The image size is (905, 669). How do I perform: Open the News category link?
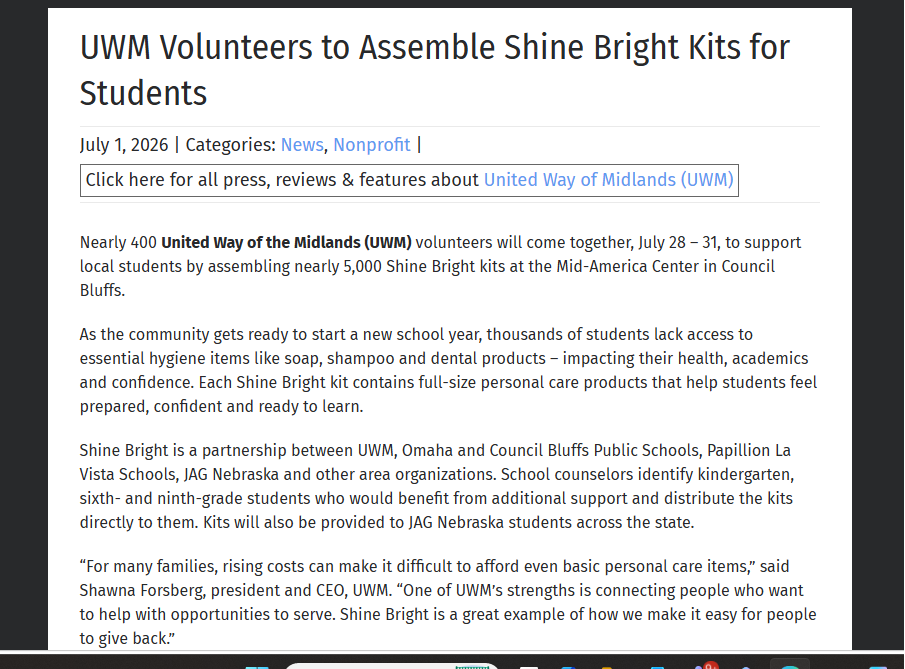point(302,144)
